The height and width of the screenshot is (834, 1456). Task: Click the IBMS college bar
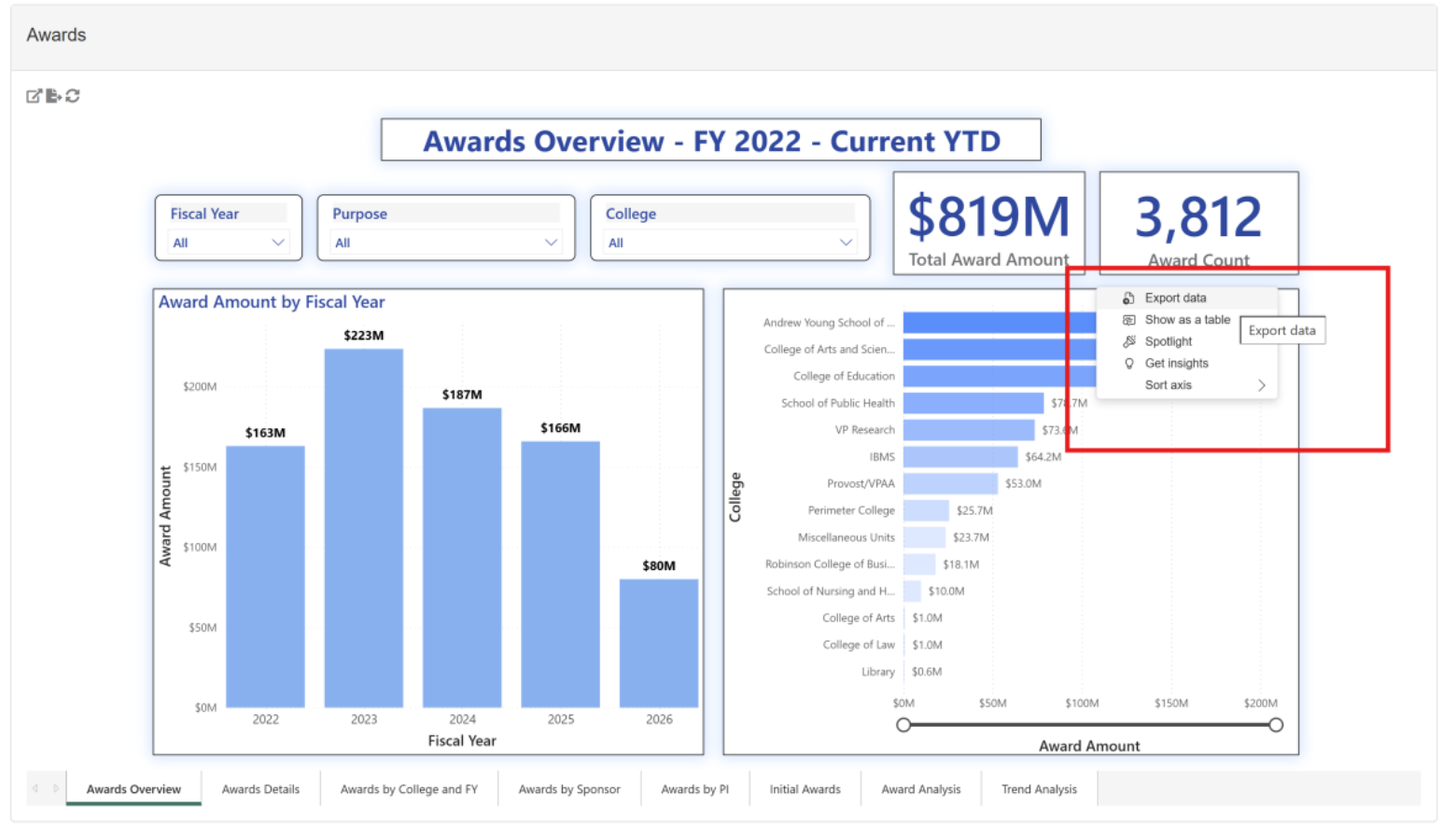click(x=959, y=457)
